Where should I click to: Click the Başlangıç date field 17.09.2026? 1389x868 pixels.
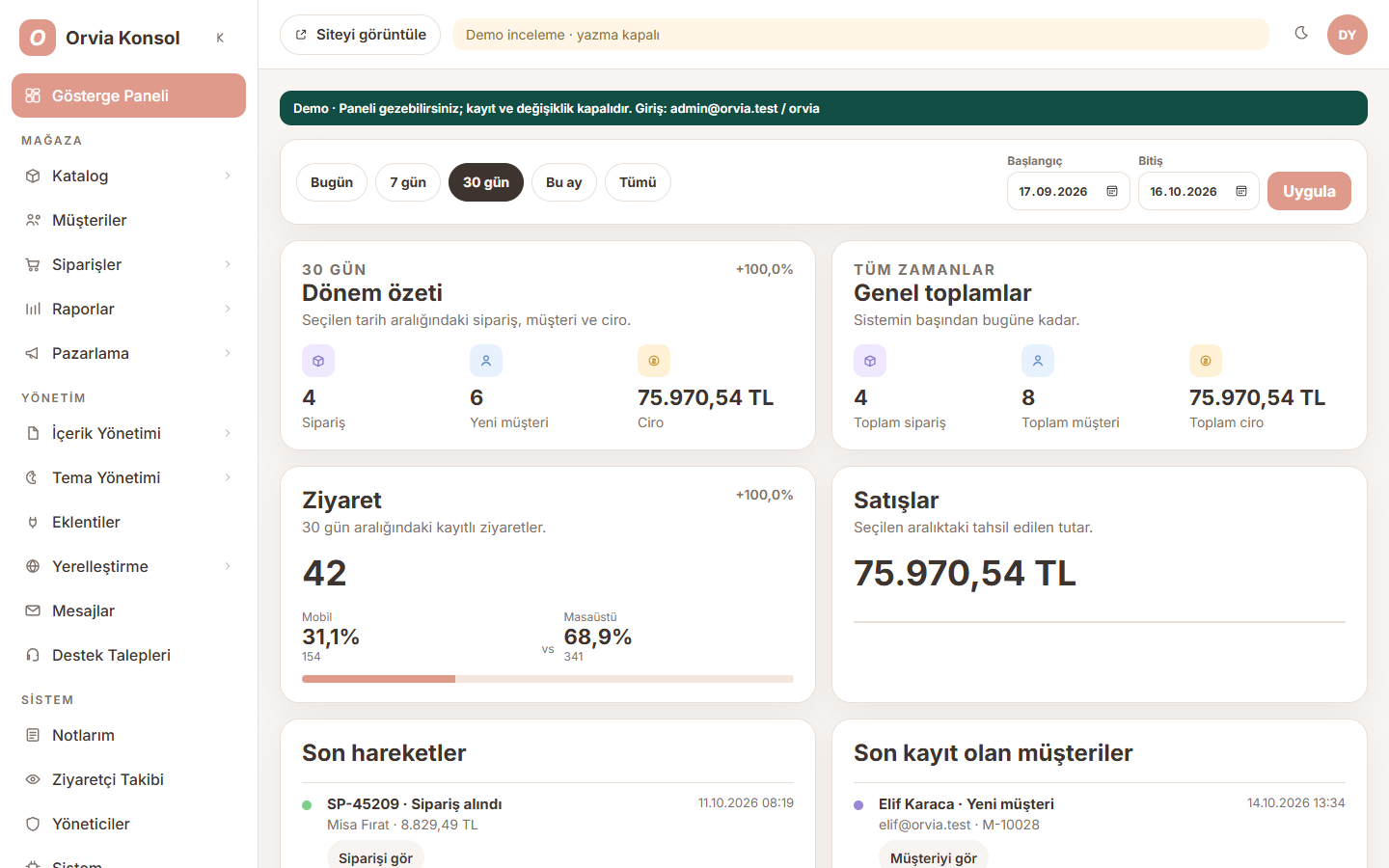click(1069, 191)
